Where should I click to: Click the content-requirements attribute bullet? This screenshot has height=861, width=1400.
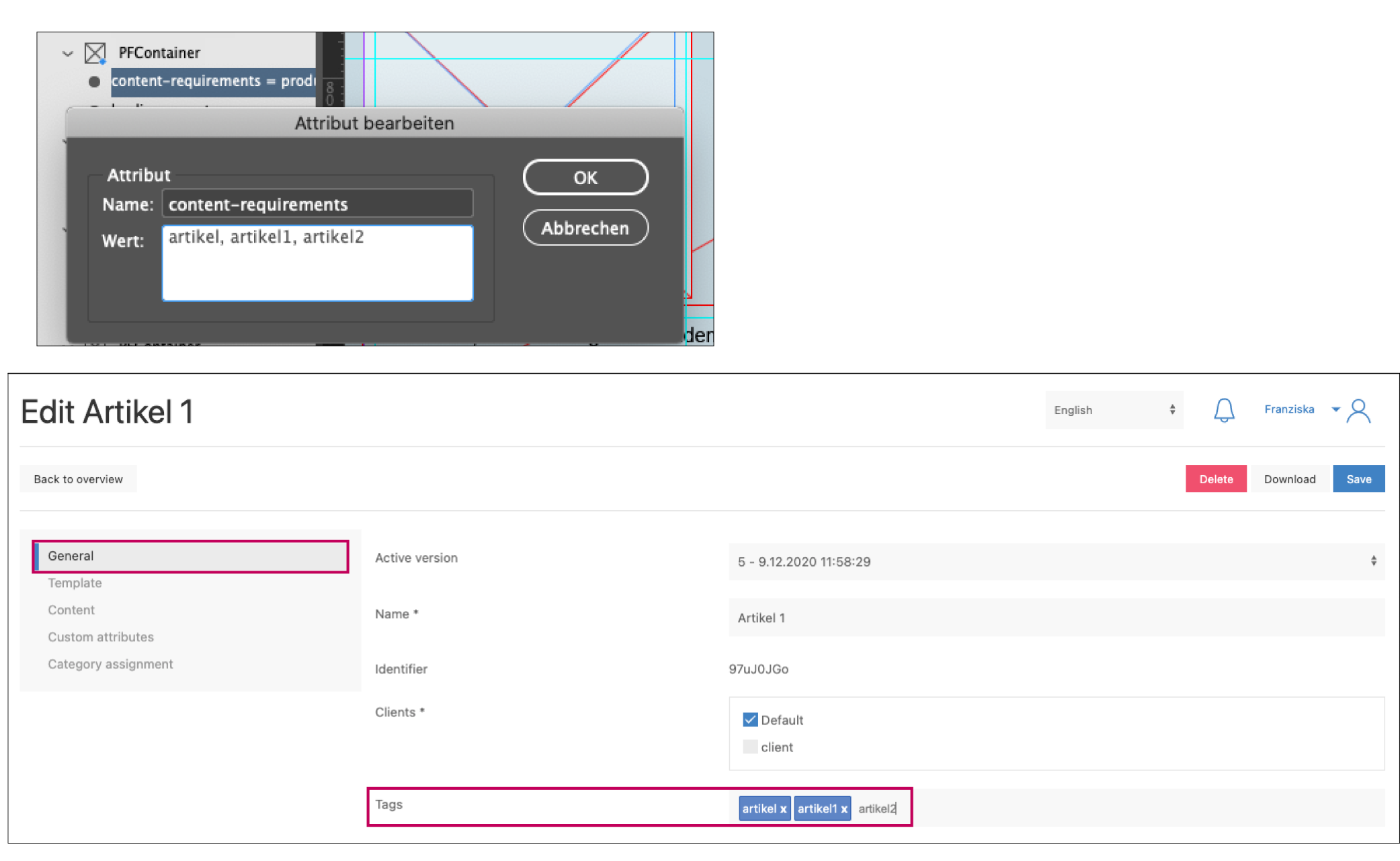tap(94, 81)
